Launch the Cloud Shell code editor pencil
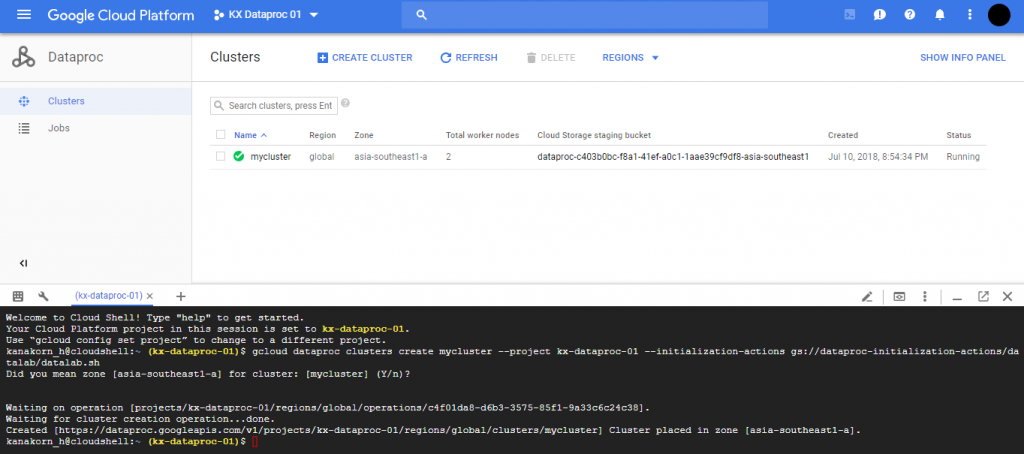The image size is (1024, 454). (867, 297)
